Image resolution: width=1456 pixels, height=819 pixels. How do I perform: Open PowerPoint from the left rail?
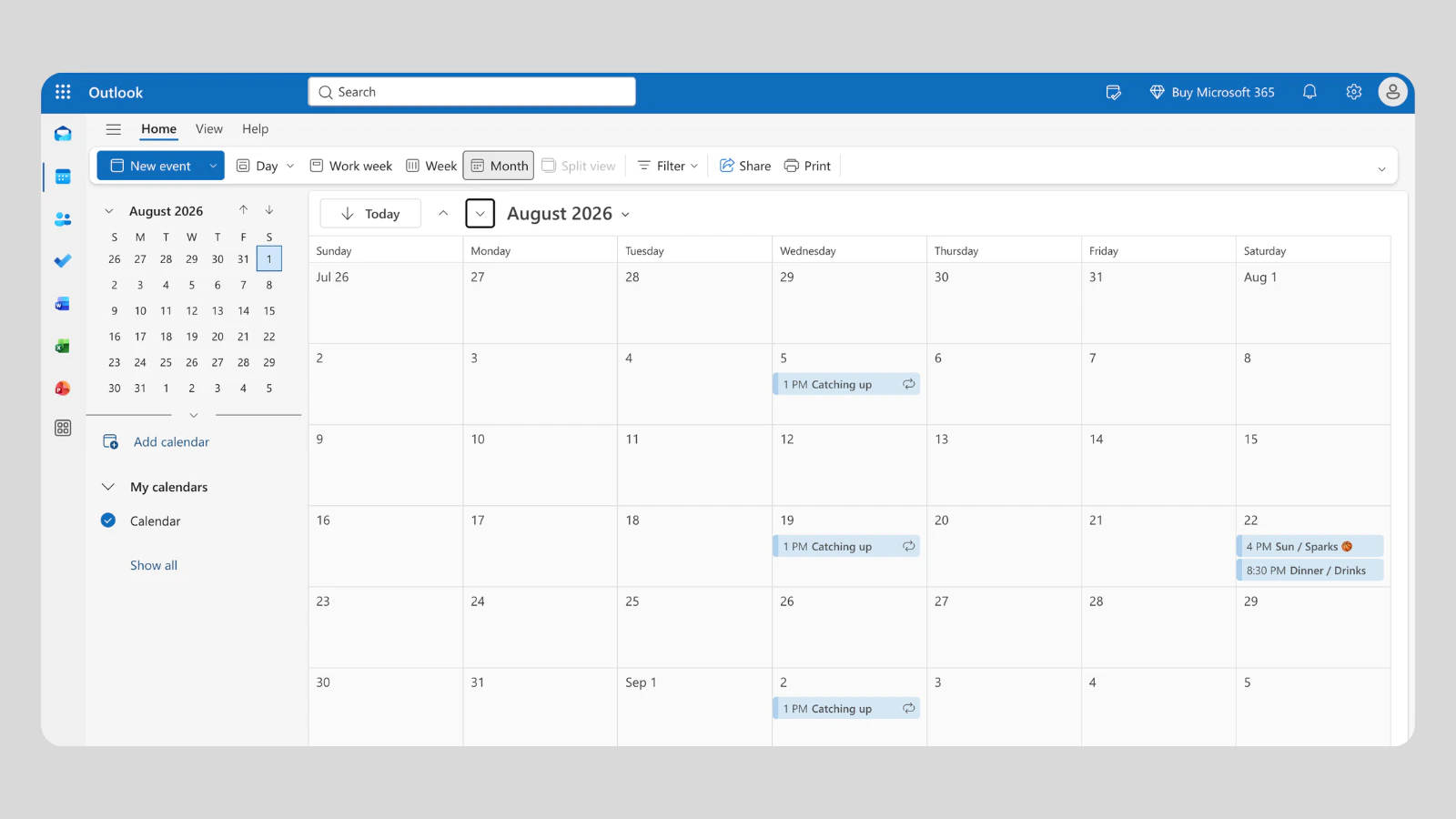[x=63, y=389]
